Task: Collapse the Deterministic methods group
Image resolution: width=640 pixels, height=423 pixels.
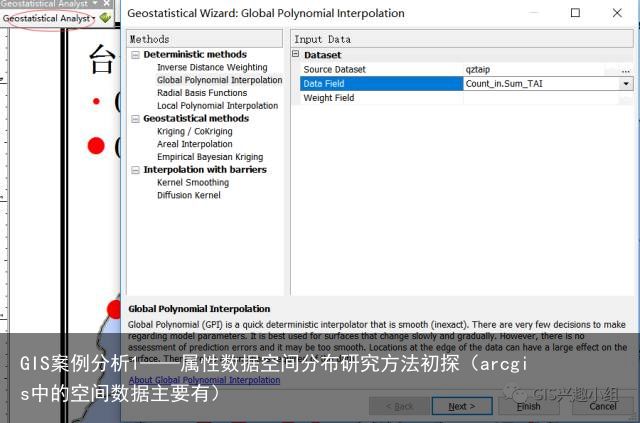Action: [x=136, y=55]
